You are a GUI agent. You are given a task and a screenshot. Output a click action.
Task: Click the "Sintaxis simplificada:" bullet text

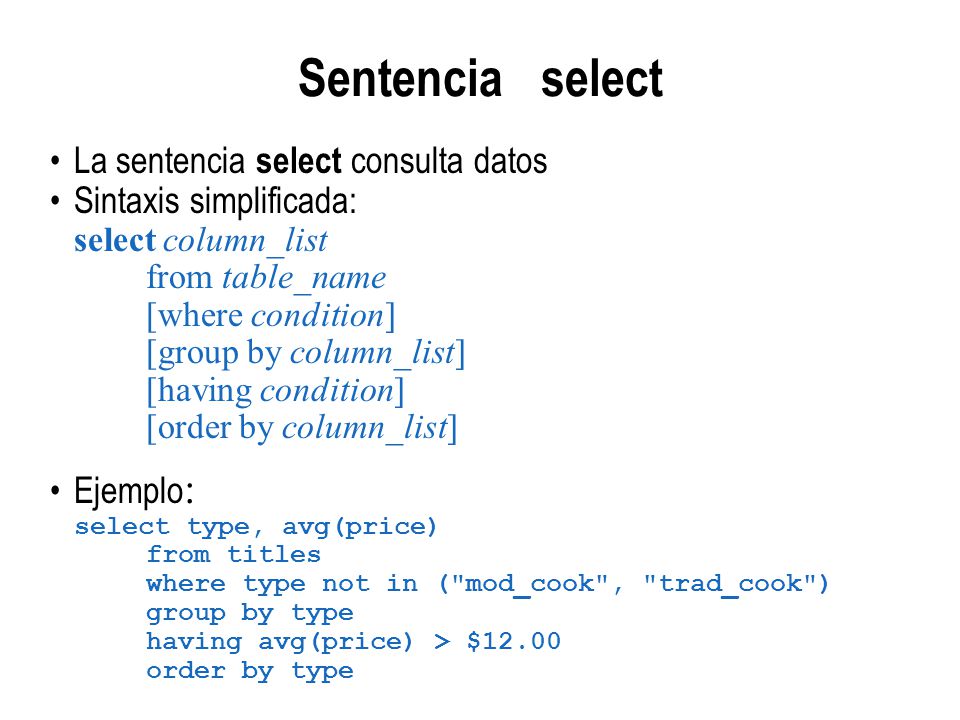215,201
